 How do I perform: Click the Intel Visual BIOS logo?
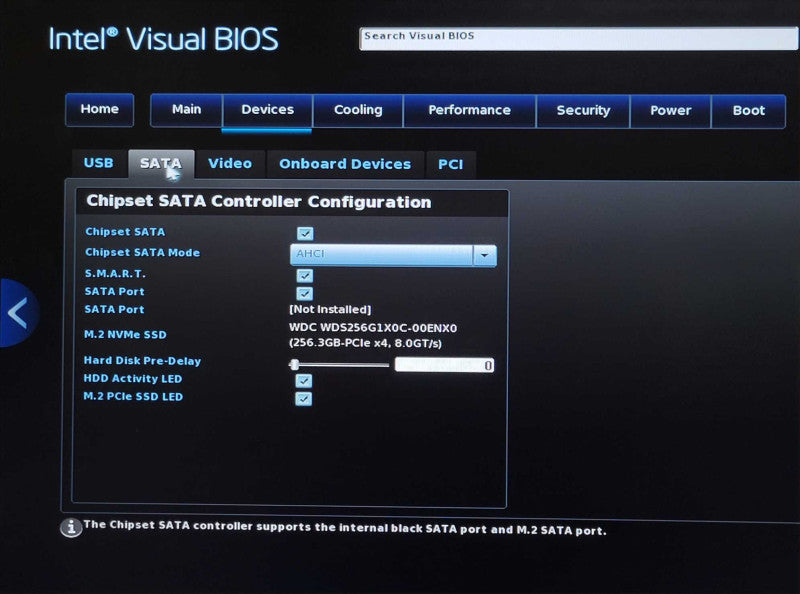click(x=163, y=39)
